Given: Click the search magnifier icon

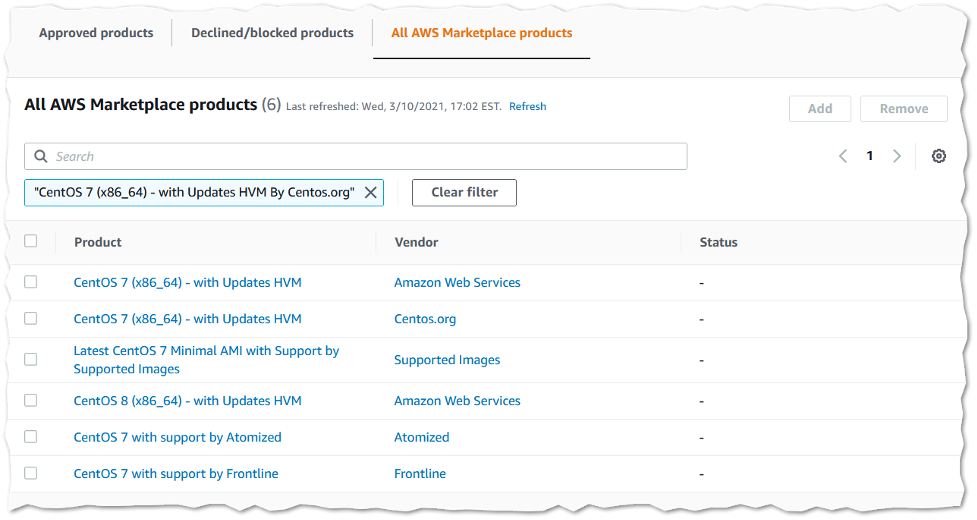Looking at the screenshot, I should [41, 156].
